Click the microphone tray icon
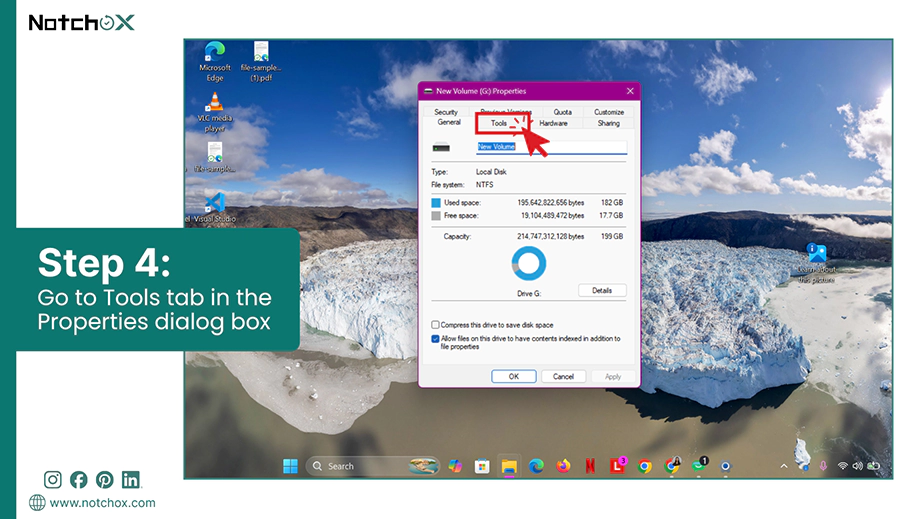The image size is (922, 519). (823, 466)
